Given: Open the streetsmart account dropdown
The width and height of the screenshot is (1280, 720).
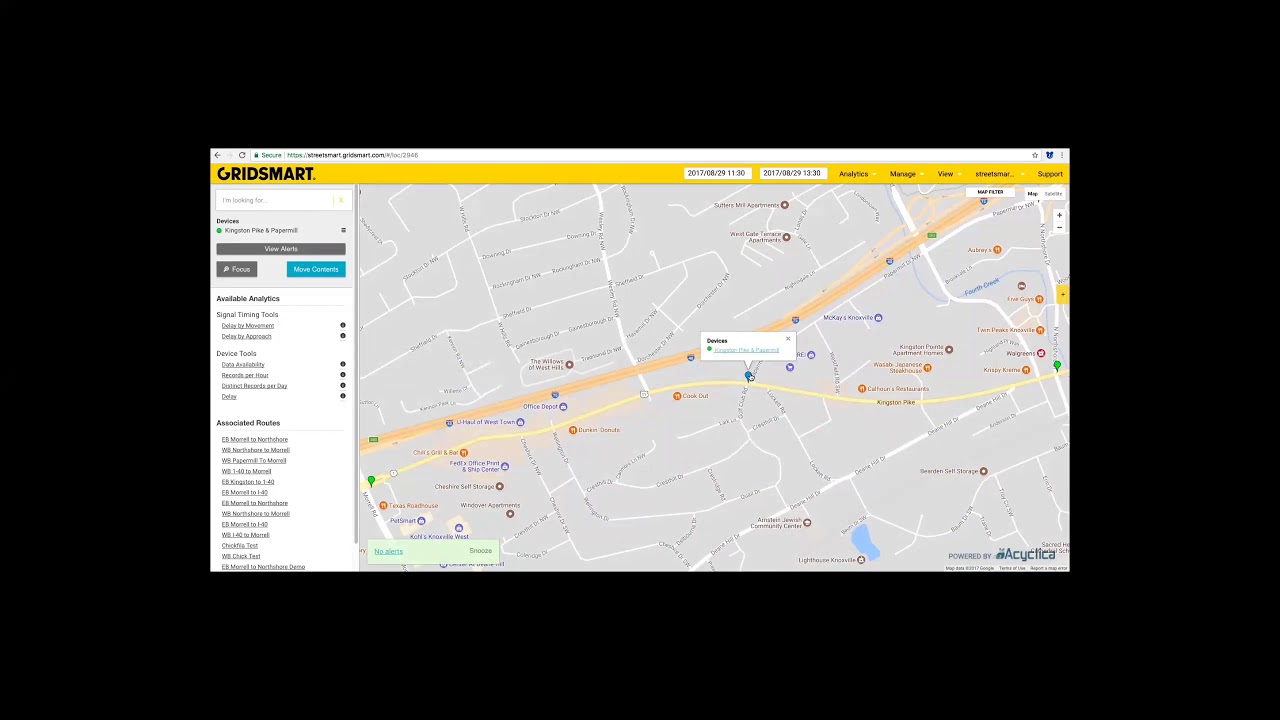Looking at the screenshot, I should [998, 174].
